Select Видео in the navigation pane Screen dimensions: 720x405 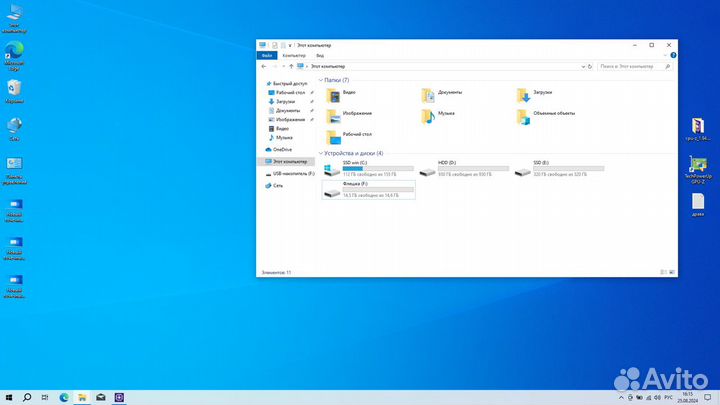tap(279, 129)
